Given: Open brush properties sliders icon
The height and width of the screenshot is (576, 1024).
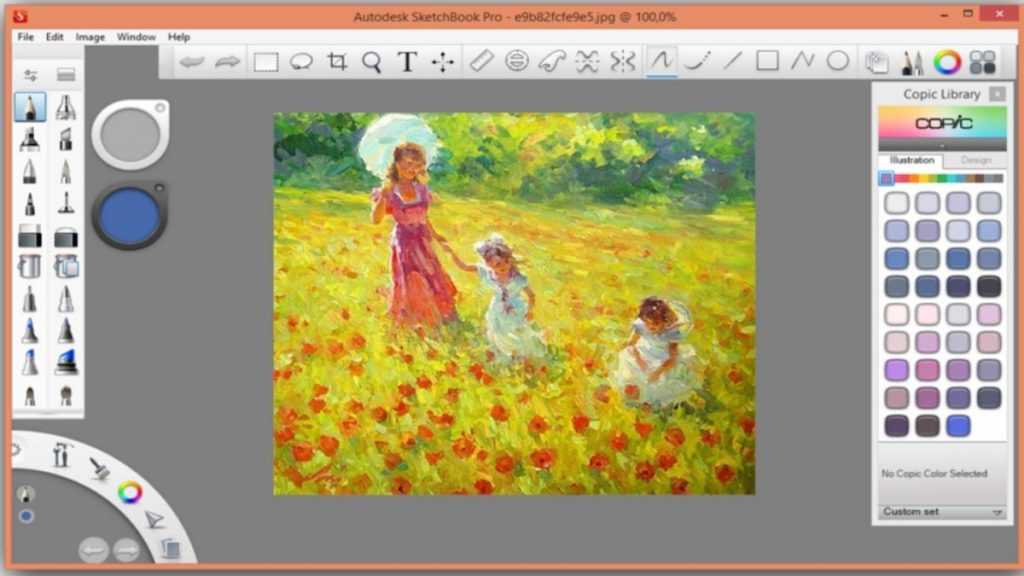Looking at the screenshot, I should (30, 74).
